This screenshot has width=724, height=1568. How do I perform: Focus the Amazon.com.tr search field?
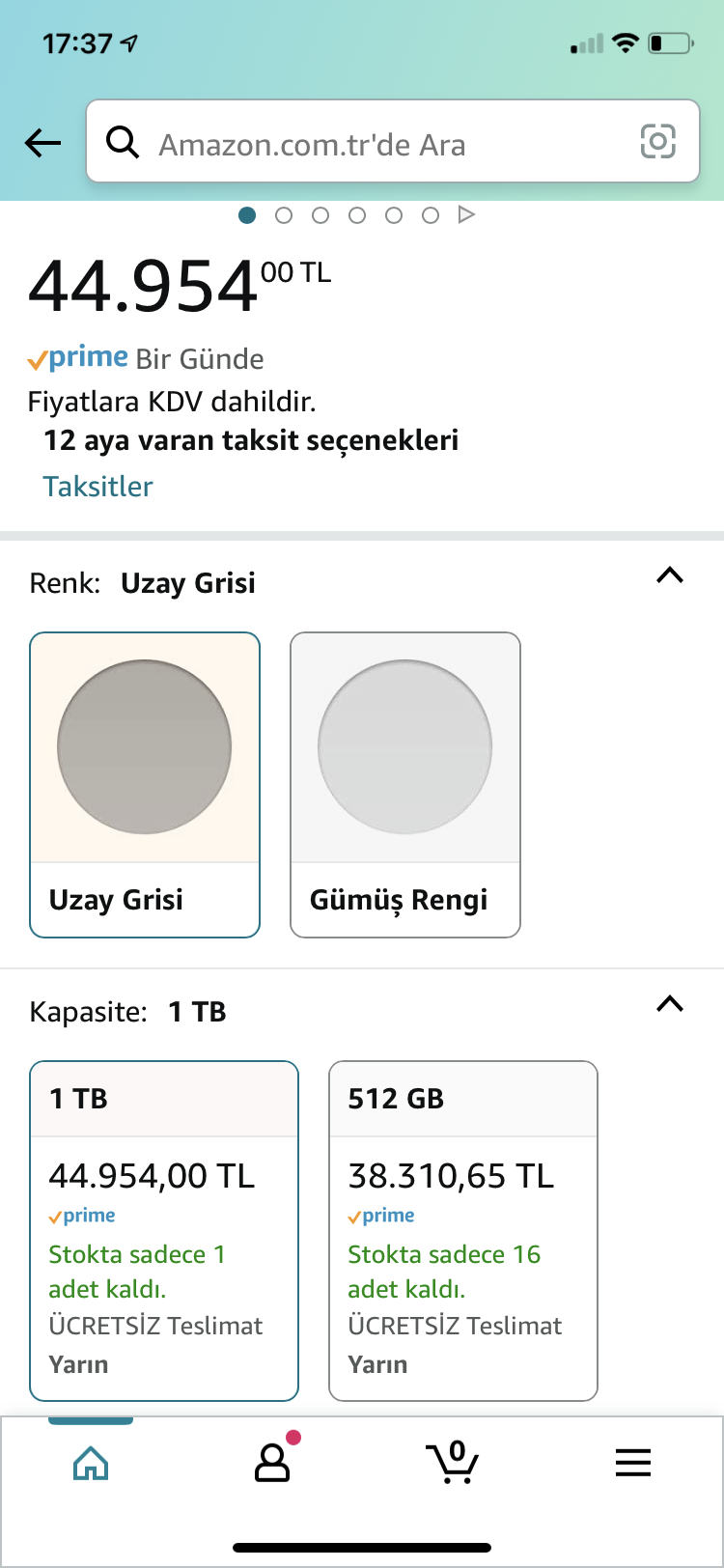(386, 144)
